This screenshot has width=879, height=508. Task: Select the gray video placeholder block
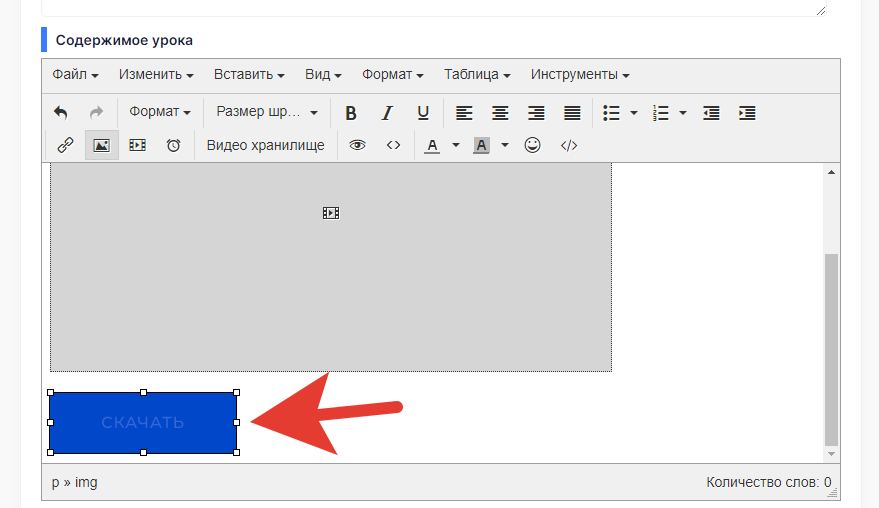(x=331, y=267)
